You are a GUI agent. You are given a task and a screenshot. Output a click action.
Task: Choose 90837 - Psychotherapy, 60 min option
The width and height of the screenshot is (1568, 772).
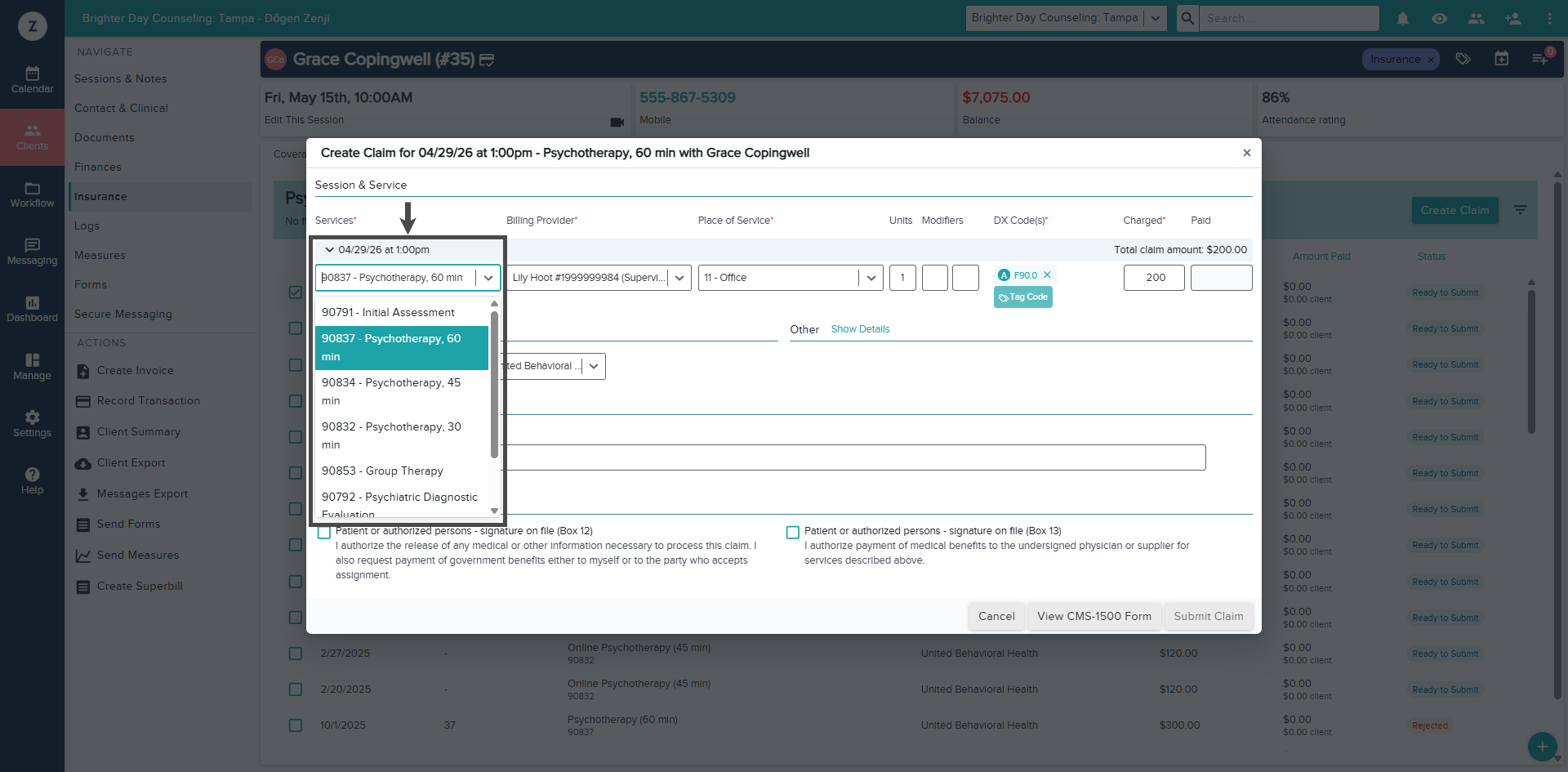pyautogui.click(x=402, y=347)
